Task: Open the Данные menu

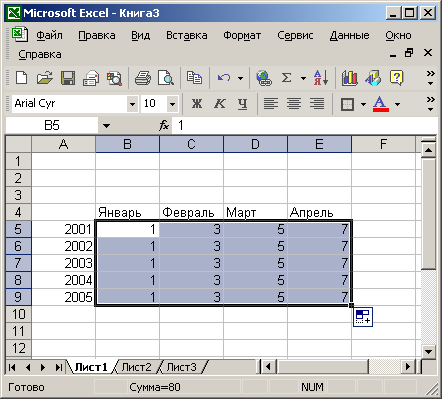Action: 349,35
